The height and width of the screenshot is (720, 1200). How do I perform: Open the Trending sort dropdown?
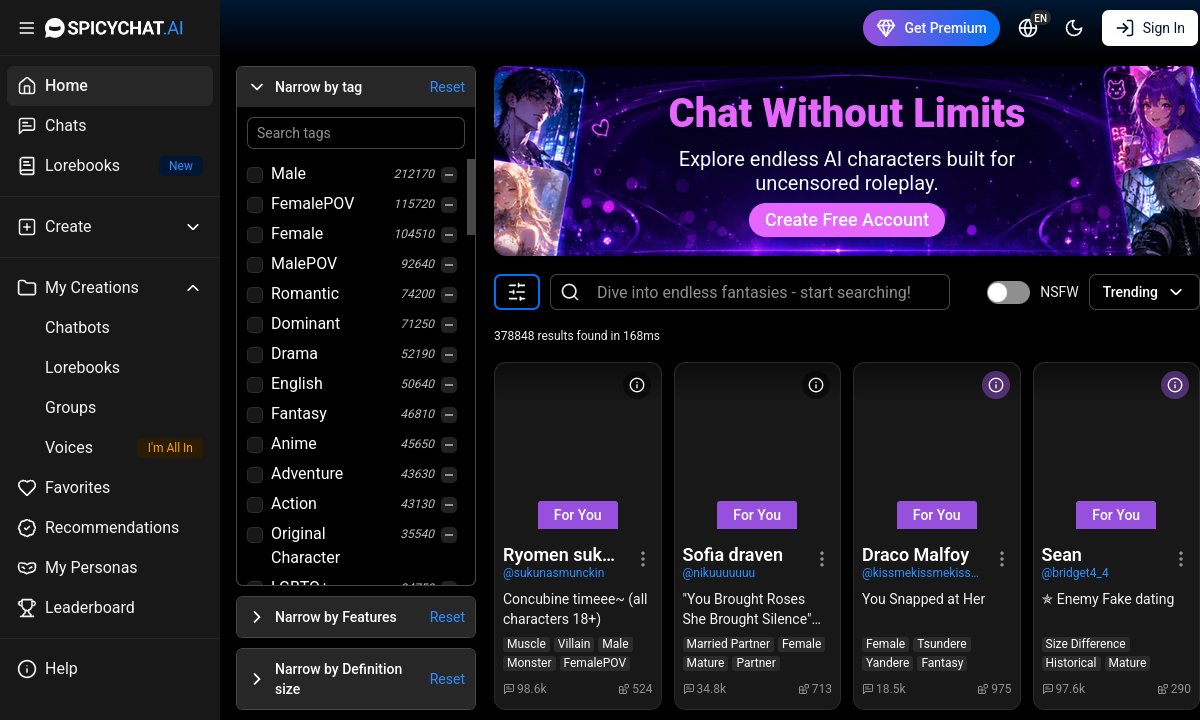click(x=1143, y=292)
